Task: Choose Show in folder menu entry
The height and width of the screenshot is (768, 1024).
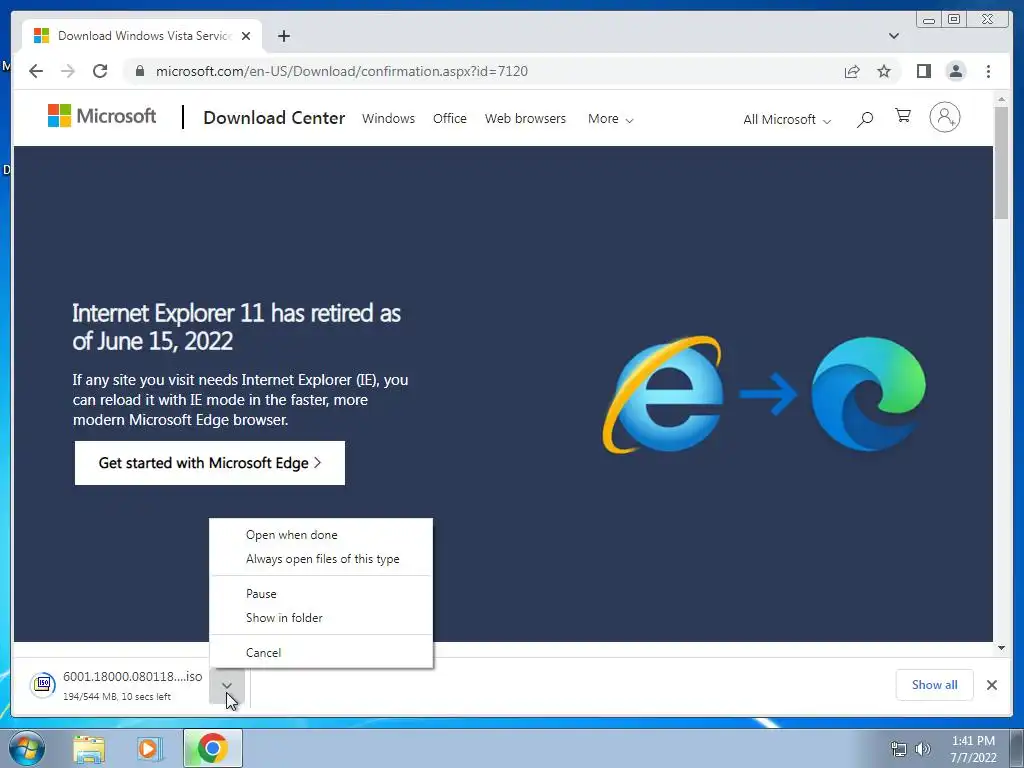Action: click(x=321, y=618)
